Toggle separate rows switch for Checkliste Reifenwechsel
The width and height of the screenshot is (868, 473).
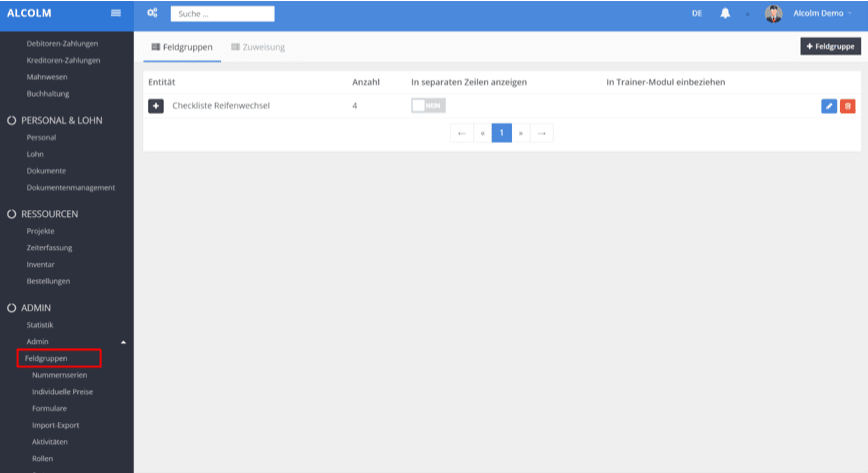tap(428, 106)
